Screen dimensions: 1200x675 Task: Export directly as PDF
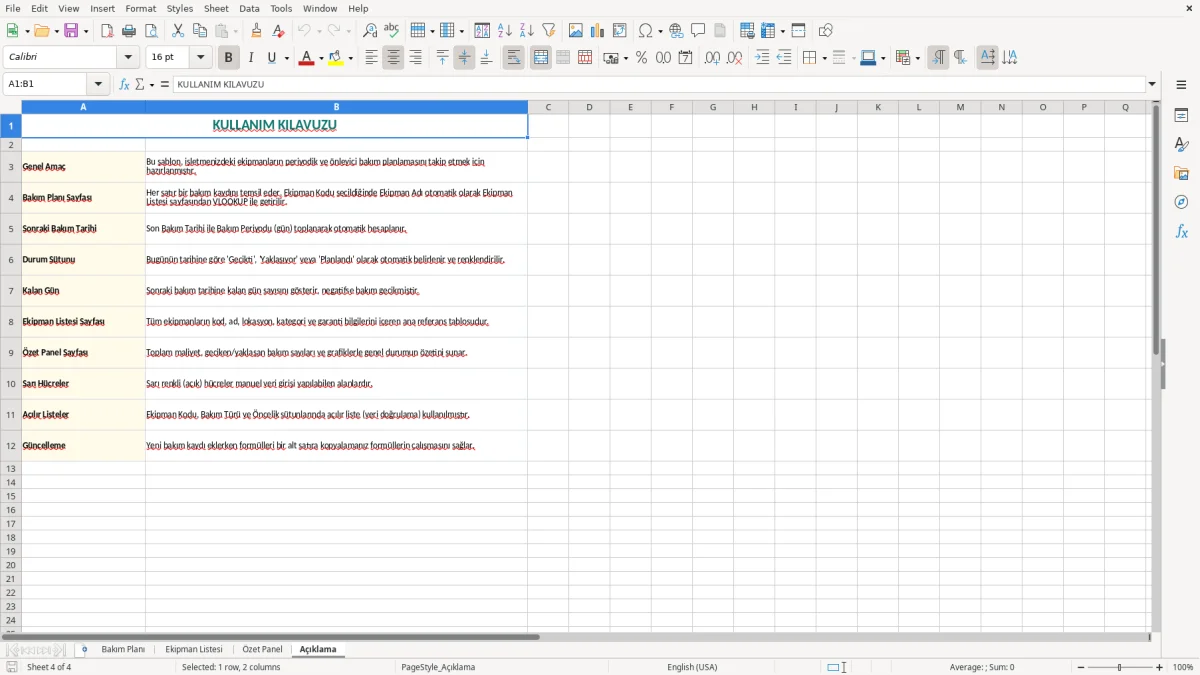(107, 31)
